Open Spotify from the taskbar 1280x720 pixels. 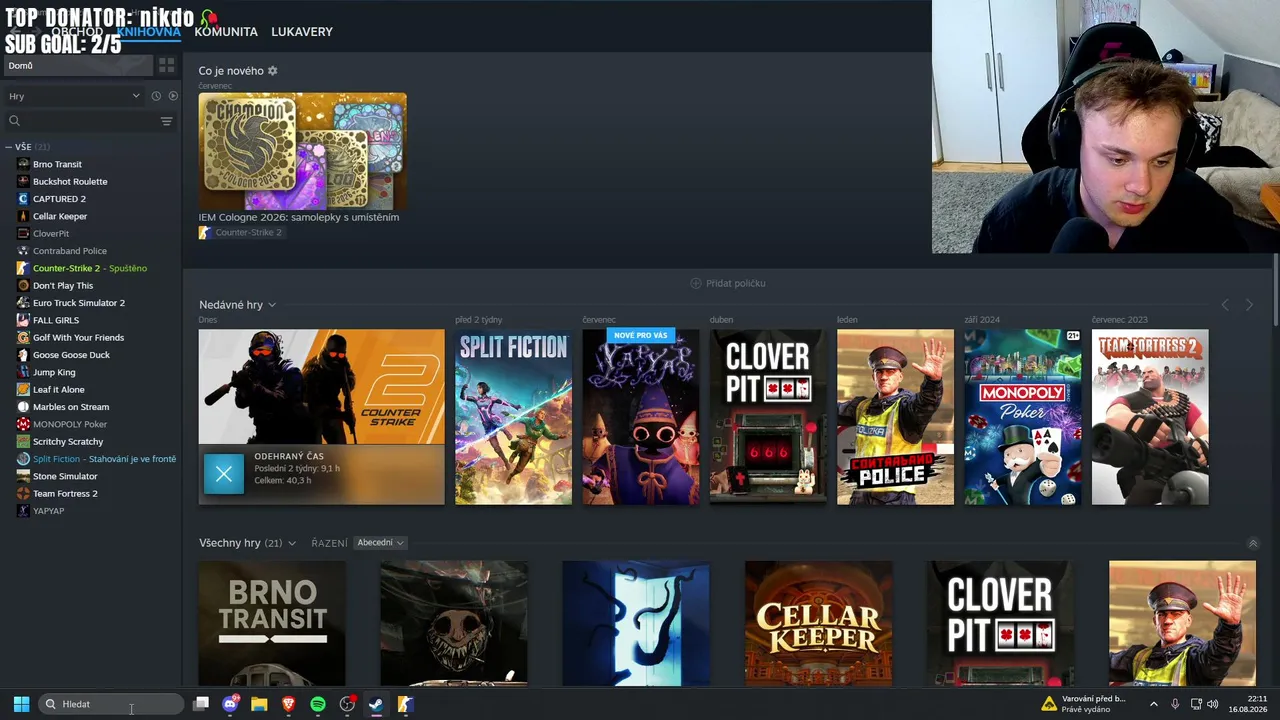318,704
